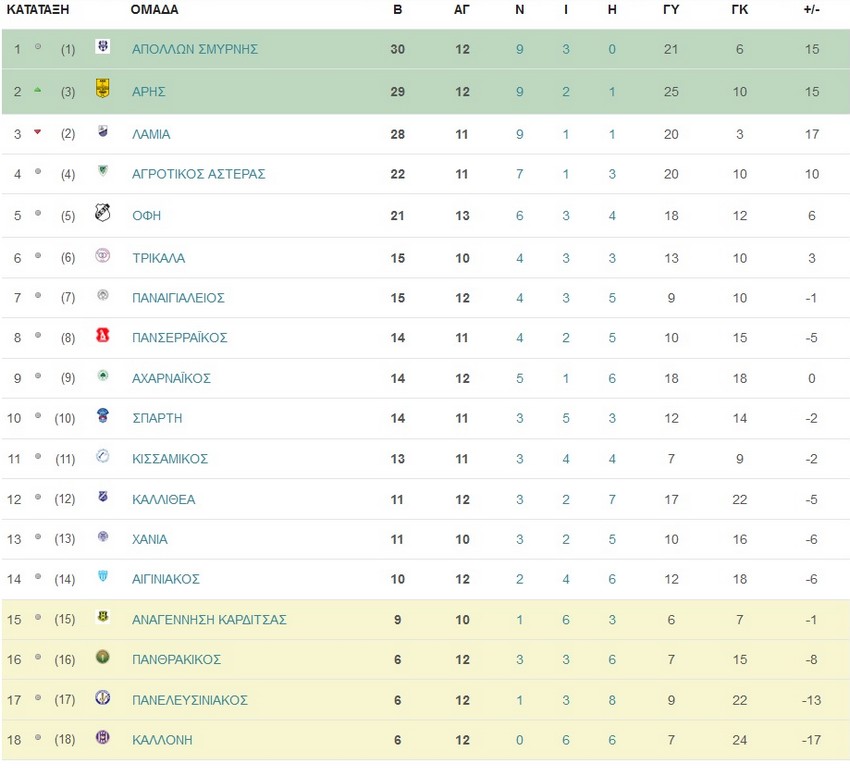Click the yellow ΑΡΗΣ team crest
Screen dimensions: 850x776
point(102,88)
